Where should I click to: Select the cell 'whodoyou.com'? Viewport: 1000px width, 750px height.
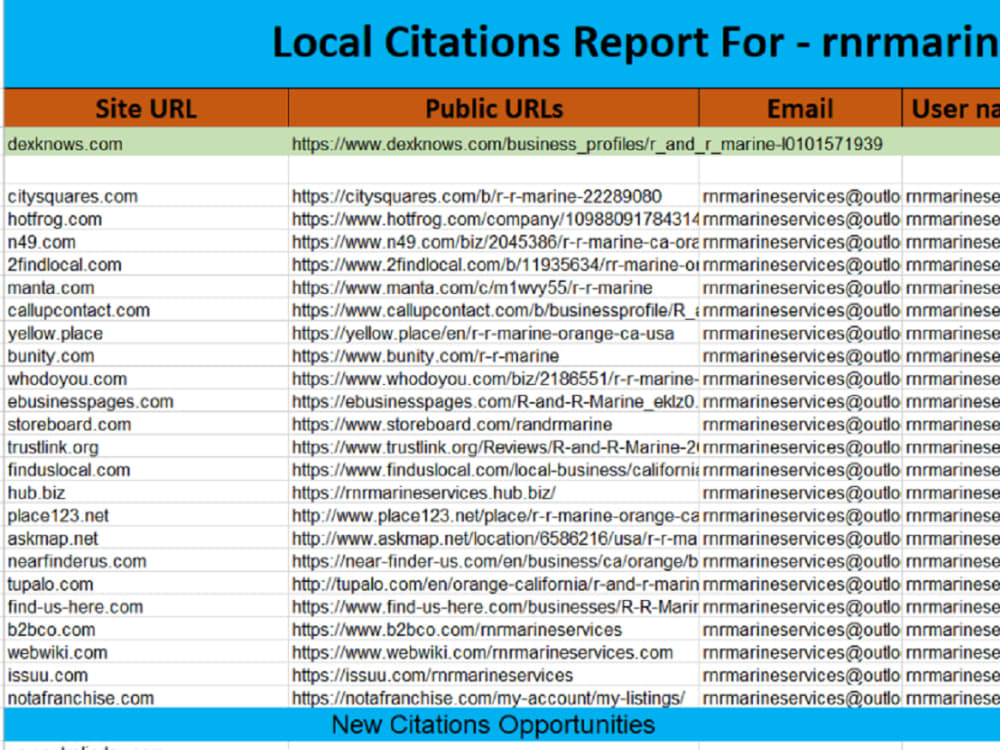point(146,379)
